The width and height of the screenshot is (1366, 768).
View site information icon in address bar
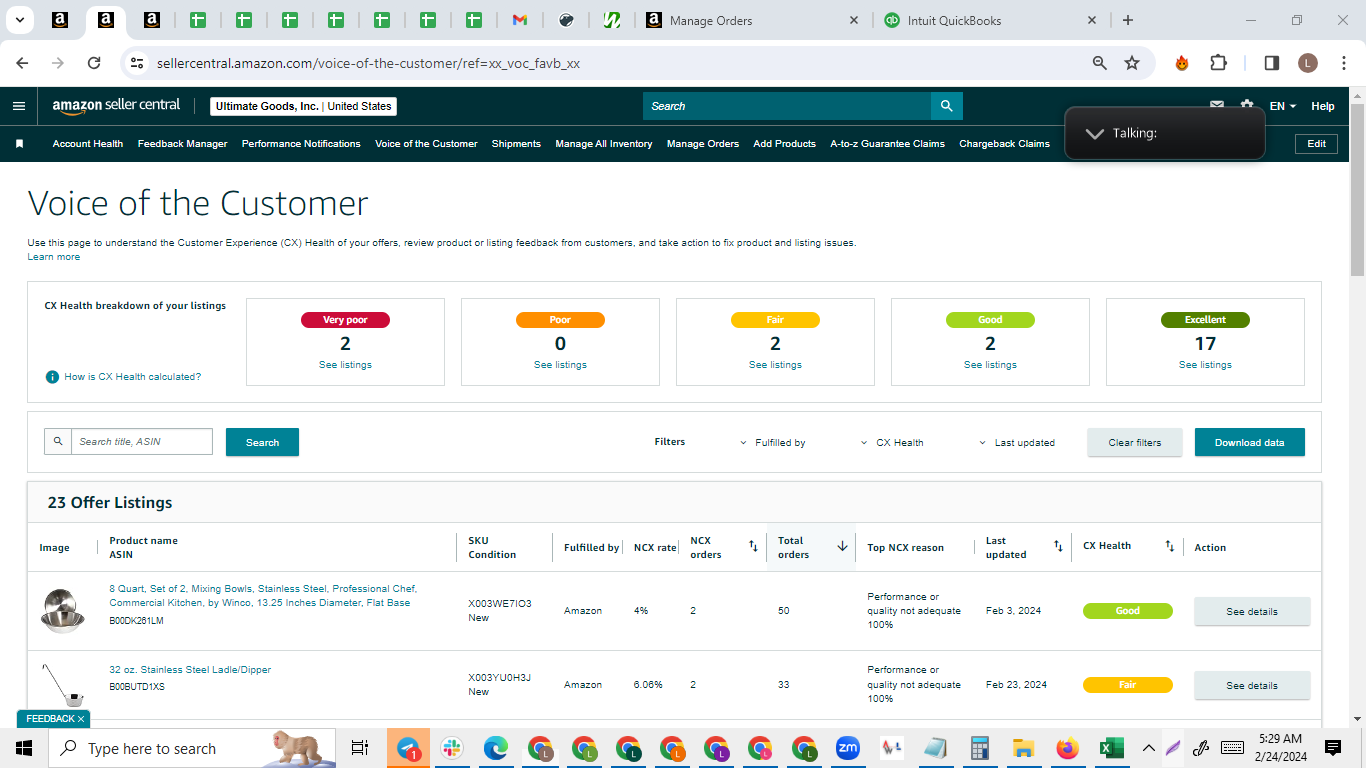click(137, 63)
